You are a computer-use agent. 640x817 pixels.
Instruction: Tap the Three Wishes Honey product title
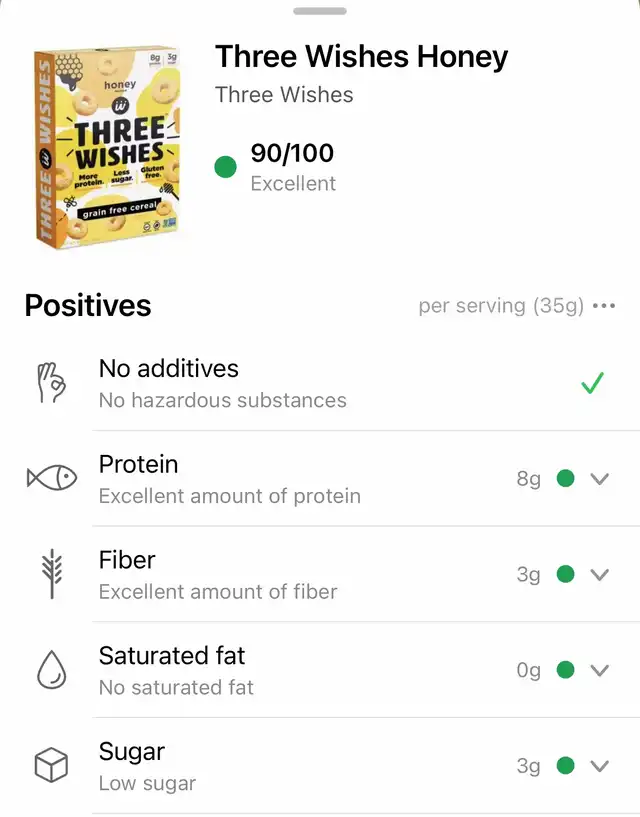coord(361,57)
